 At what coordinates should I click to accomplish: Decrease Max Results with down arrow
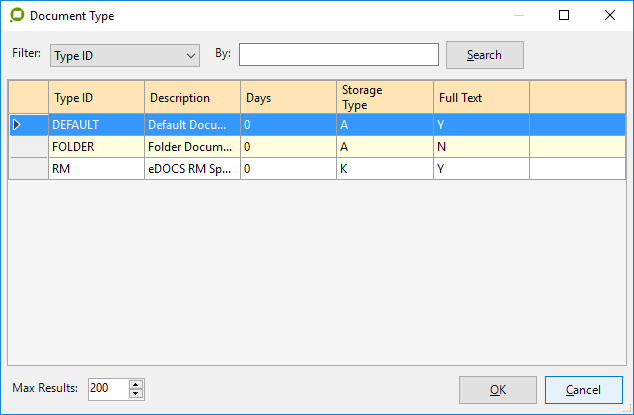[x=136, y=393]
